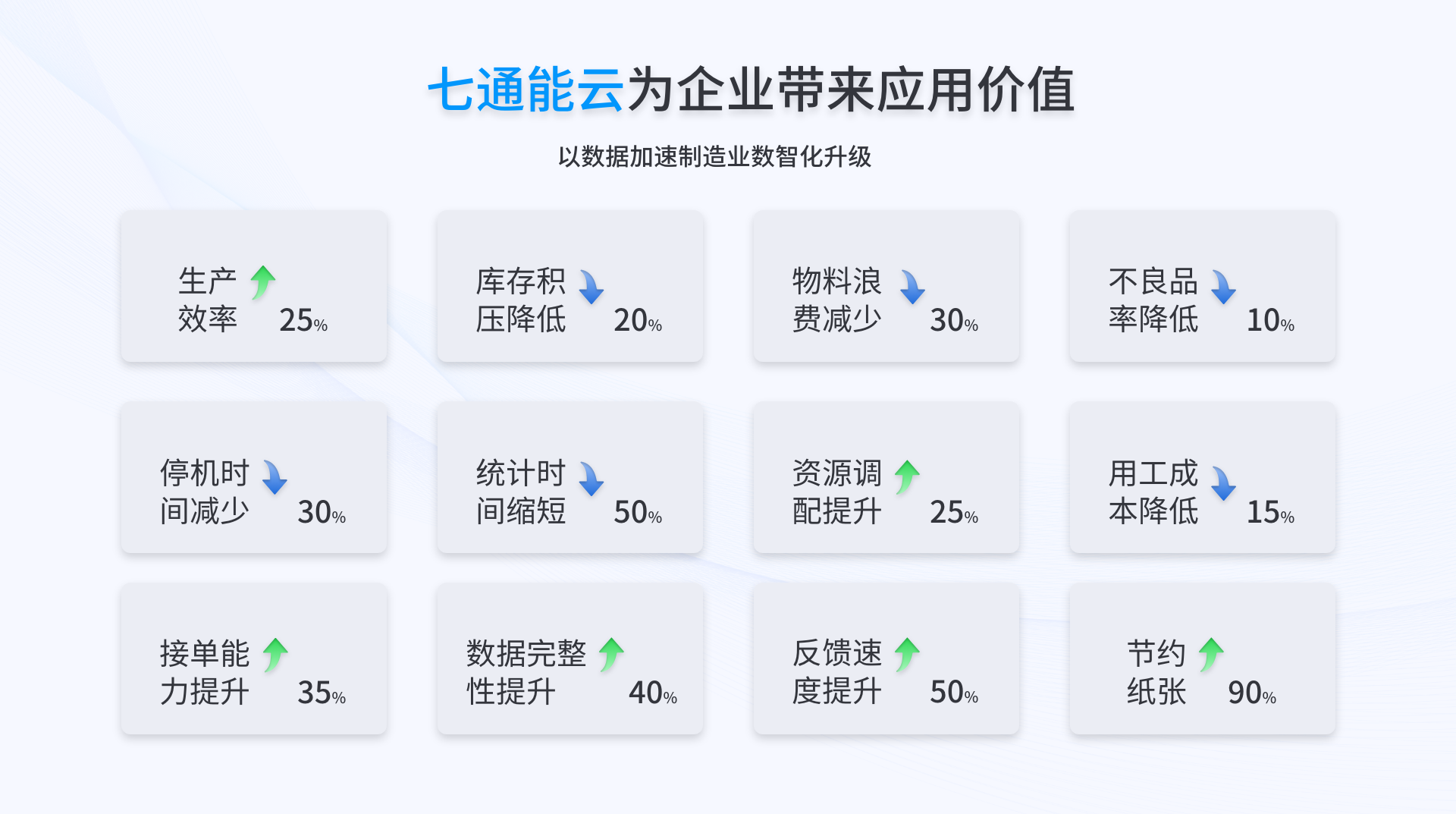The height and width of the screenshot is (814, 1456).
Task: Click the 50% value on 统计时间缩短 card
Action: point(638,512)
